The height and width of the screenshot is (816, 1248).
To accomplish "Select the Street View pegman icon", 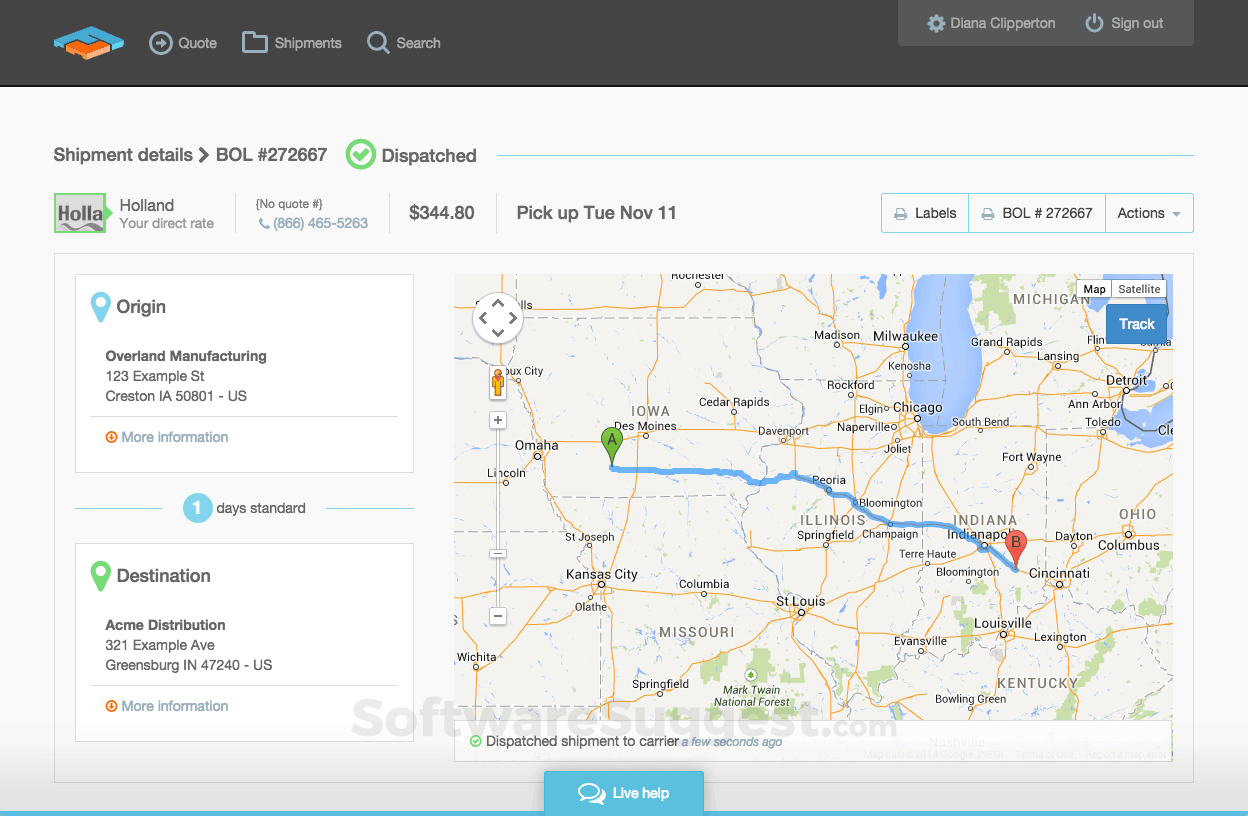I will (497, 382).
